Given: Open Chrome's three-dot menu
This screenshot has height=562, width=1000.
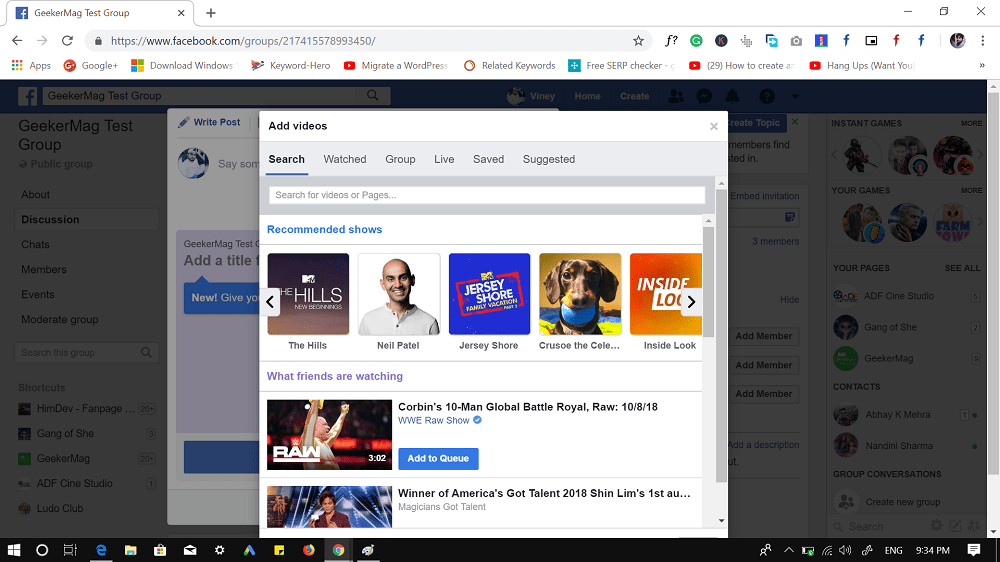Looking at the screenshot, I should coord(982,41).
